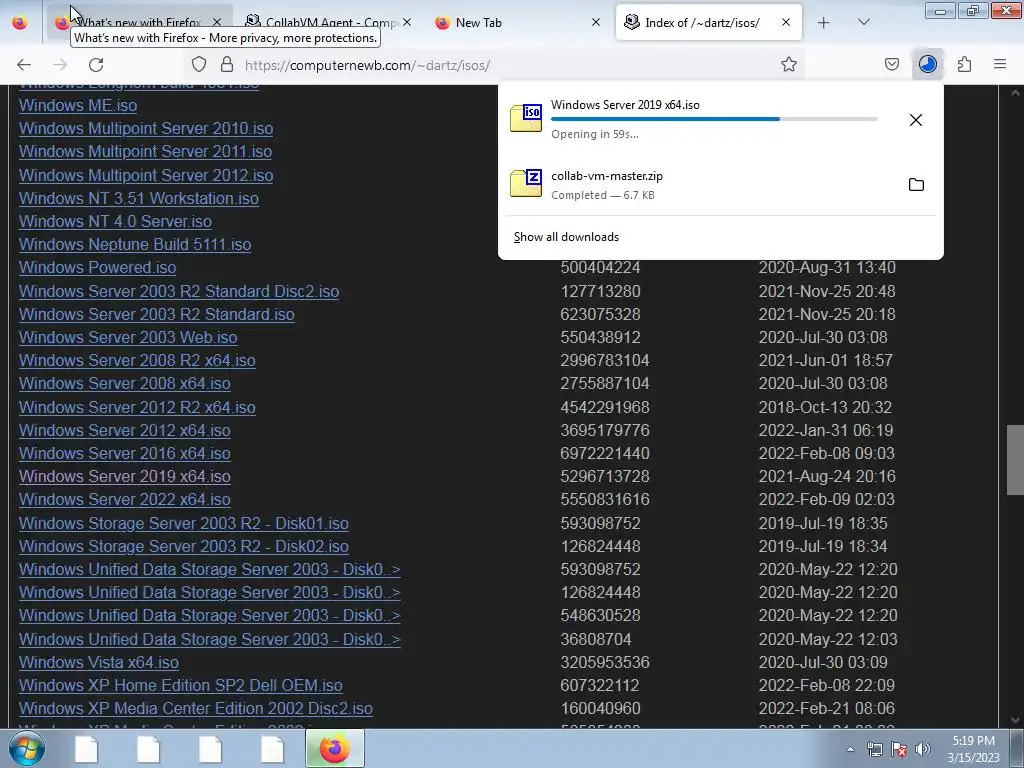Image resolution: width=1024 pixels, height=768 pixels.
Task: Open Windows NT 4.0 Server.iso link
Action: pyautogui.click(x=115, y=221)
